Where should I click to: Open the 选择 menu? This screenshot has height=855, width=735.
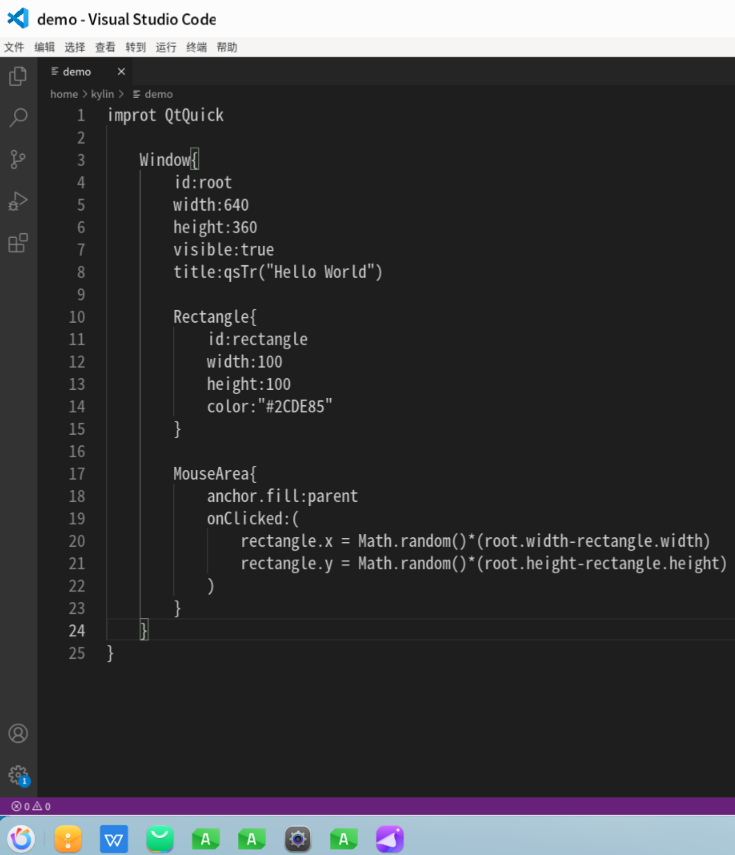(75, 47)
